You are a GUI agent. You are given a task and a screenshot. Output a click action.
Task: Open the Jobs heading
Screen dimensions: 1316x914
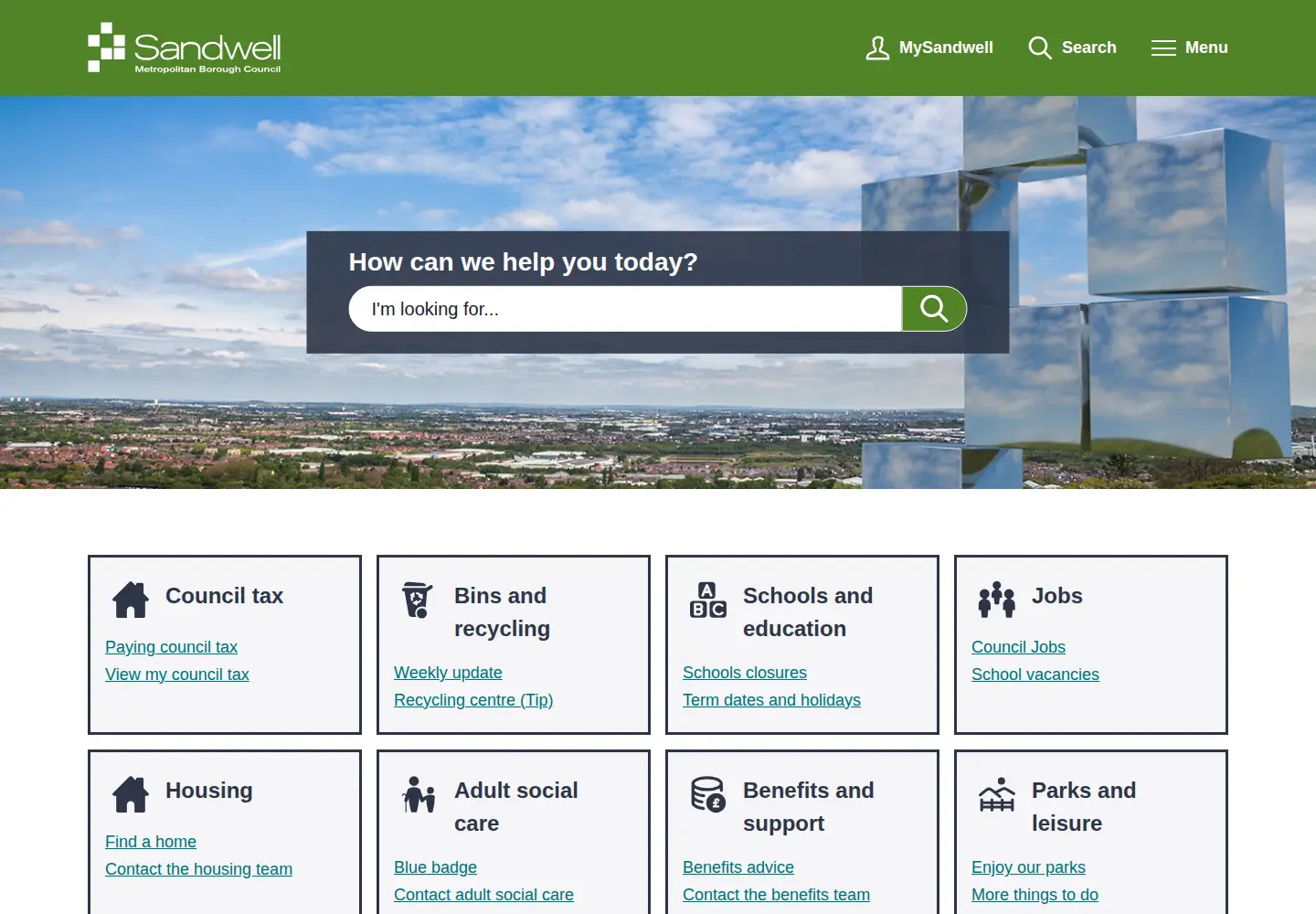1057,596
